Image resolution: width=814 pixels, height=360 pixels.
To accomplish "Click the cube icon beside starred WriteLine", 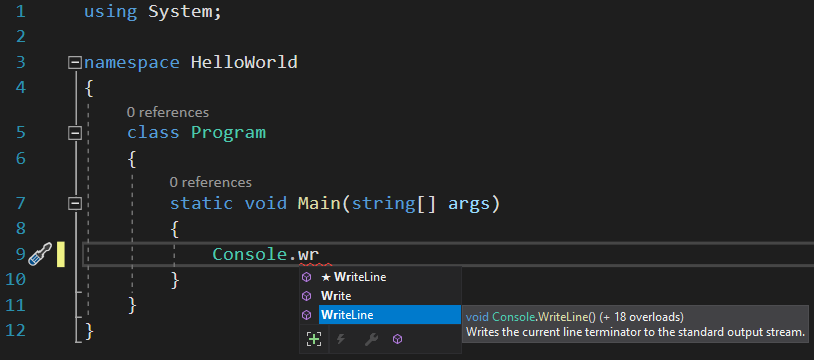I will coord(307,277).
